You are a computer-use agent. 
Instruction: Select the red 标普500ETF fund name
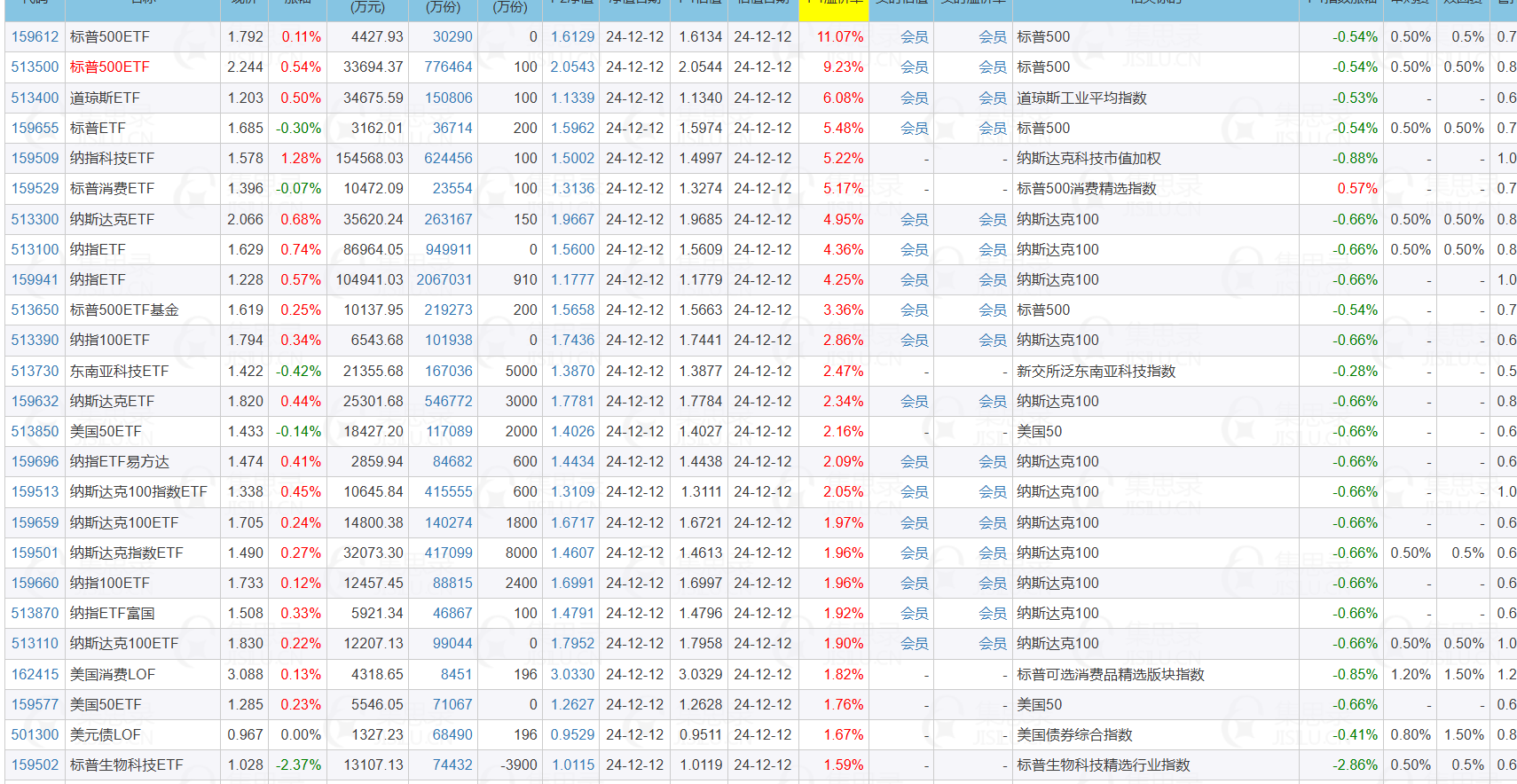coord(110,67)
